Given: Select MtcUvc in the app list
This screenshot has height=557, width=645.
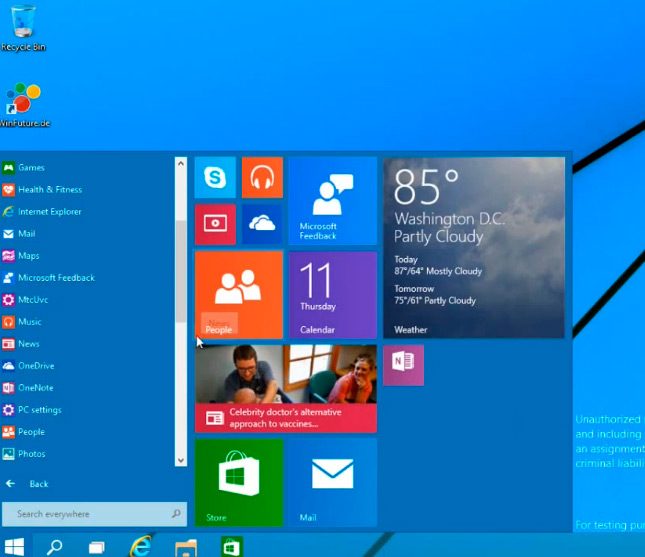Looking at the screenshot, I should 87,299.
